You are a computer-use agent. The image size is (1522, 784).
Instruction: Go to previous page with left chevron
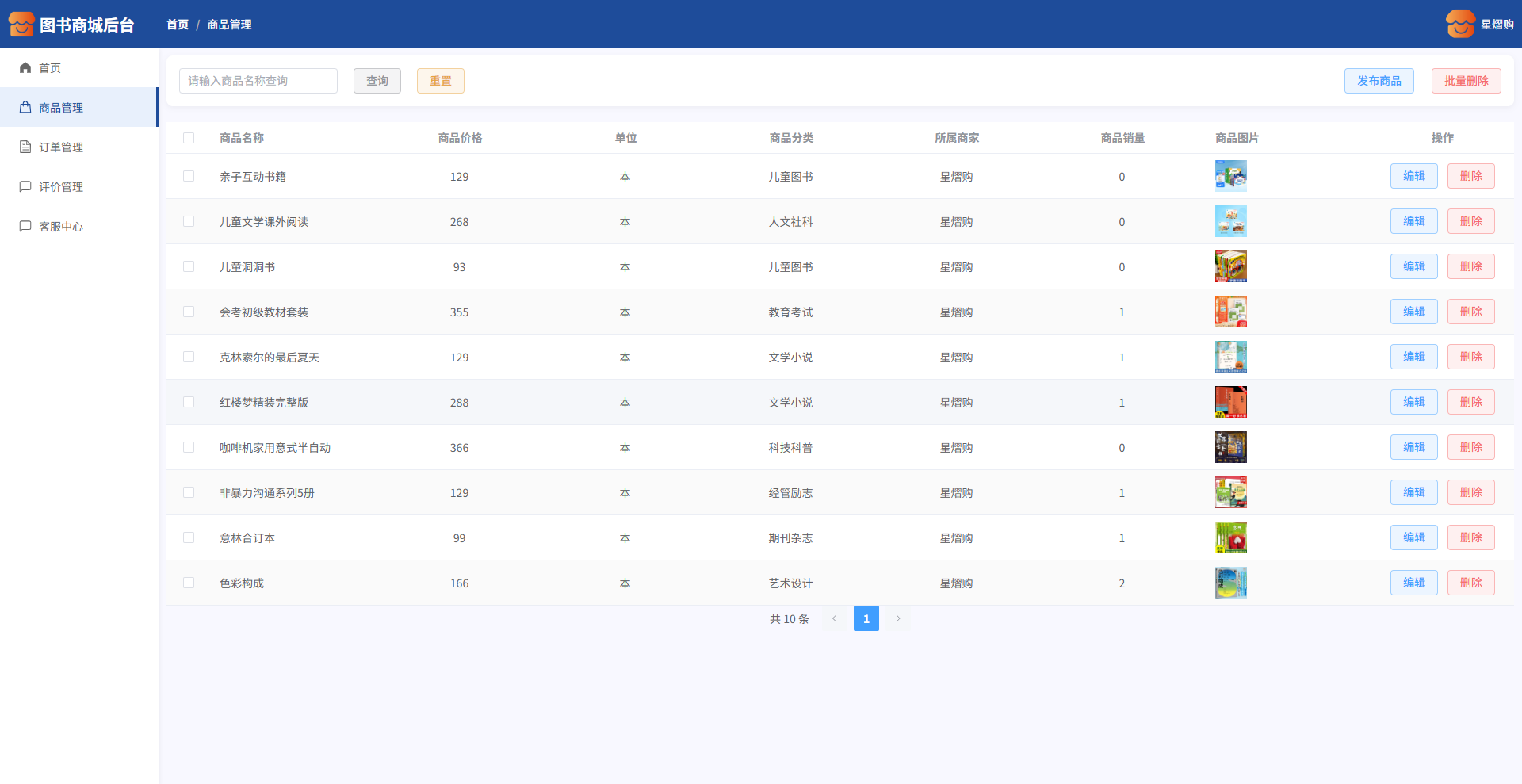pos(834,618)
